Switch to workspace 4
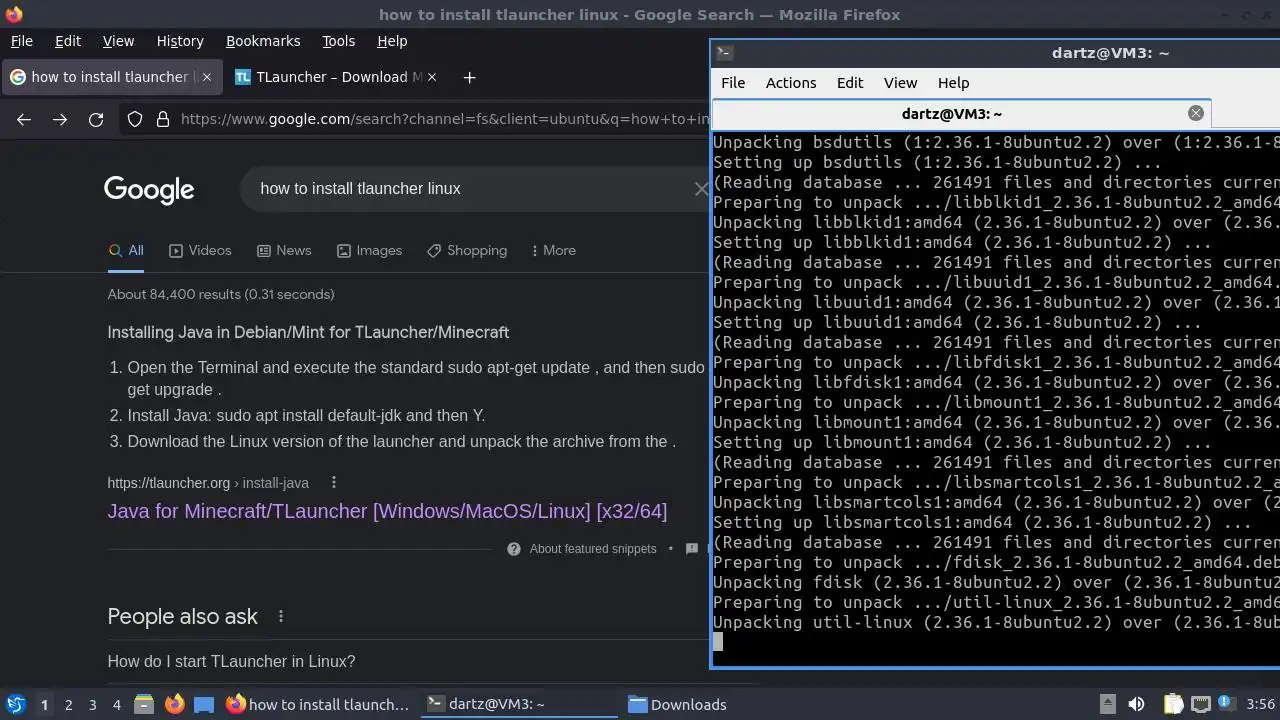The image size is (1280, 720). (x=116, y=705)
